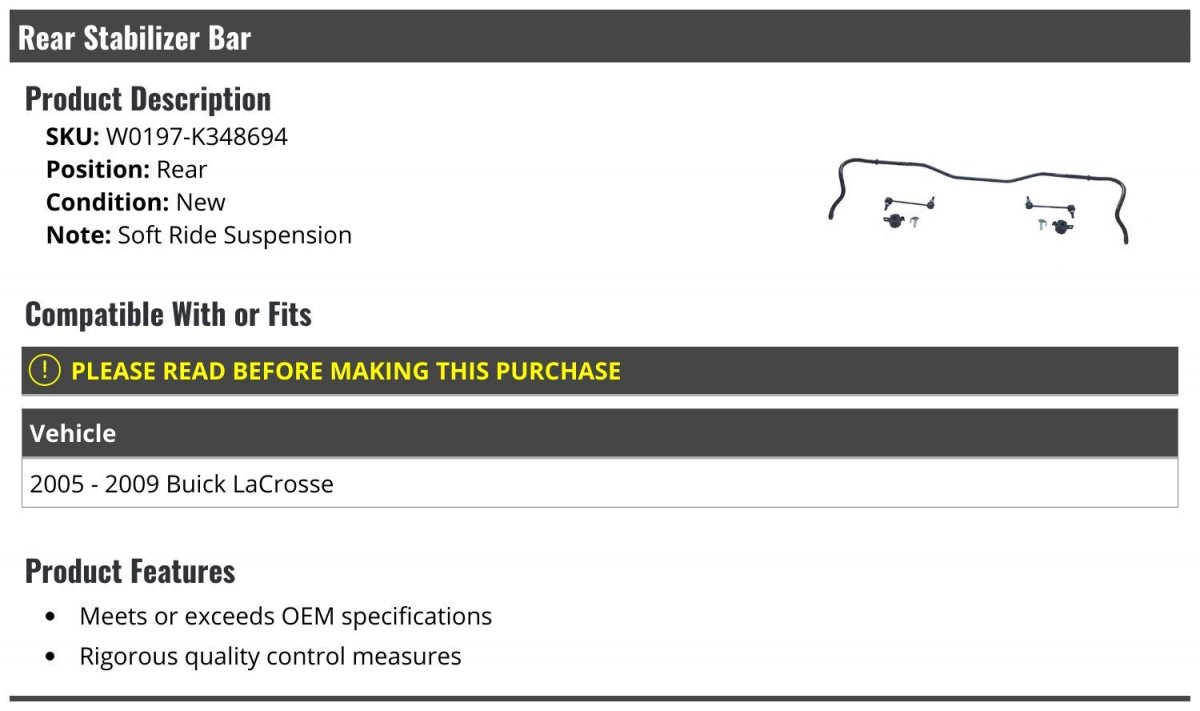
Task: Click the 2005 - 2009 Buick LaCrosse row
Action: tap(600, 484)
